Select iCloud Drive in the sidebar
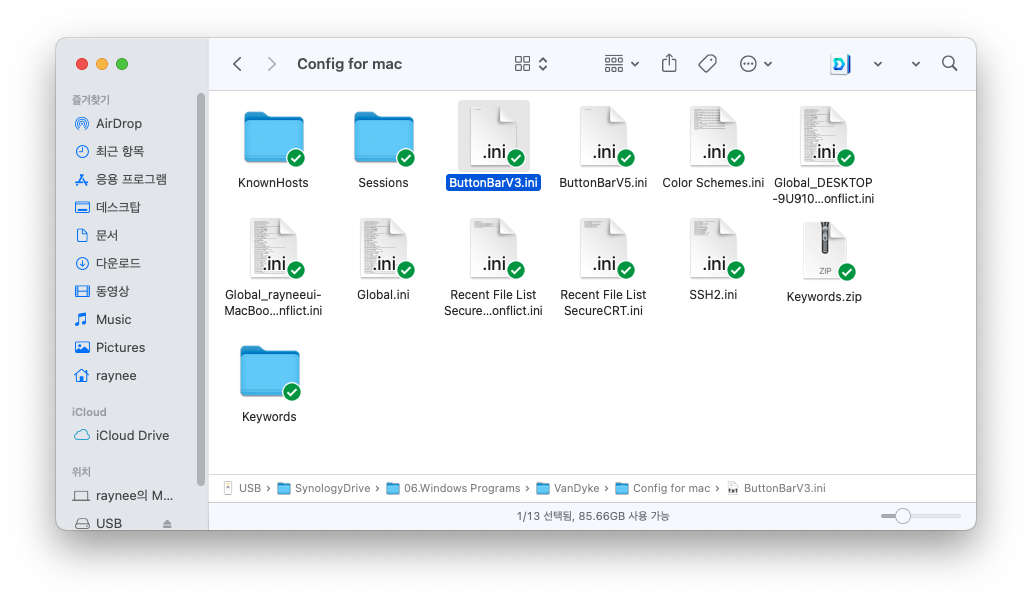Screen dimensions: 1032x604 [x=121, y=436]
